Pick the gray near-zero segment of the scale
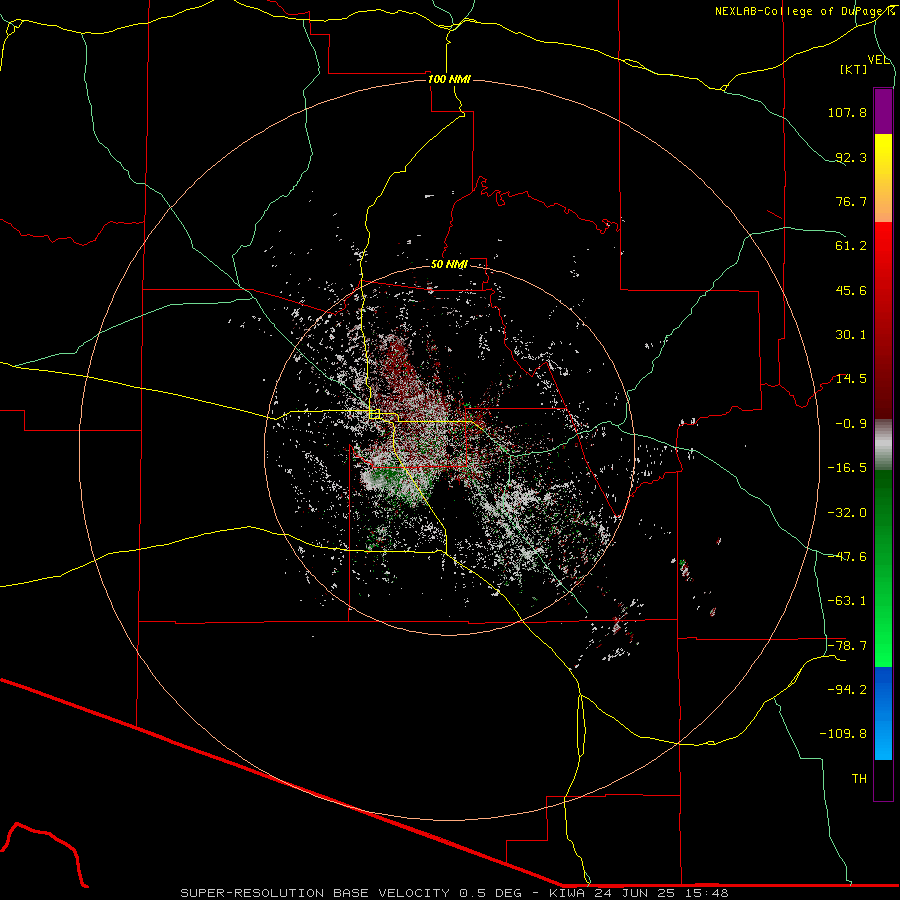900x900 pixels. [883, 445]
